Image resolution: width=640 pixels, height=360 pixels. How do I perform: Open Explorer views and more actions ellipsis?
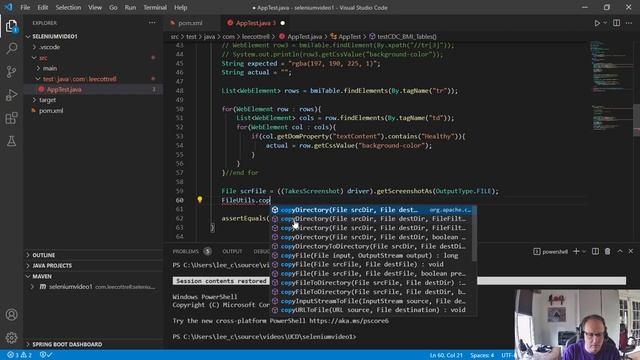(x=152, y=23)
